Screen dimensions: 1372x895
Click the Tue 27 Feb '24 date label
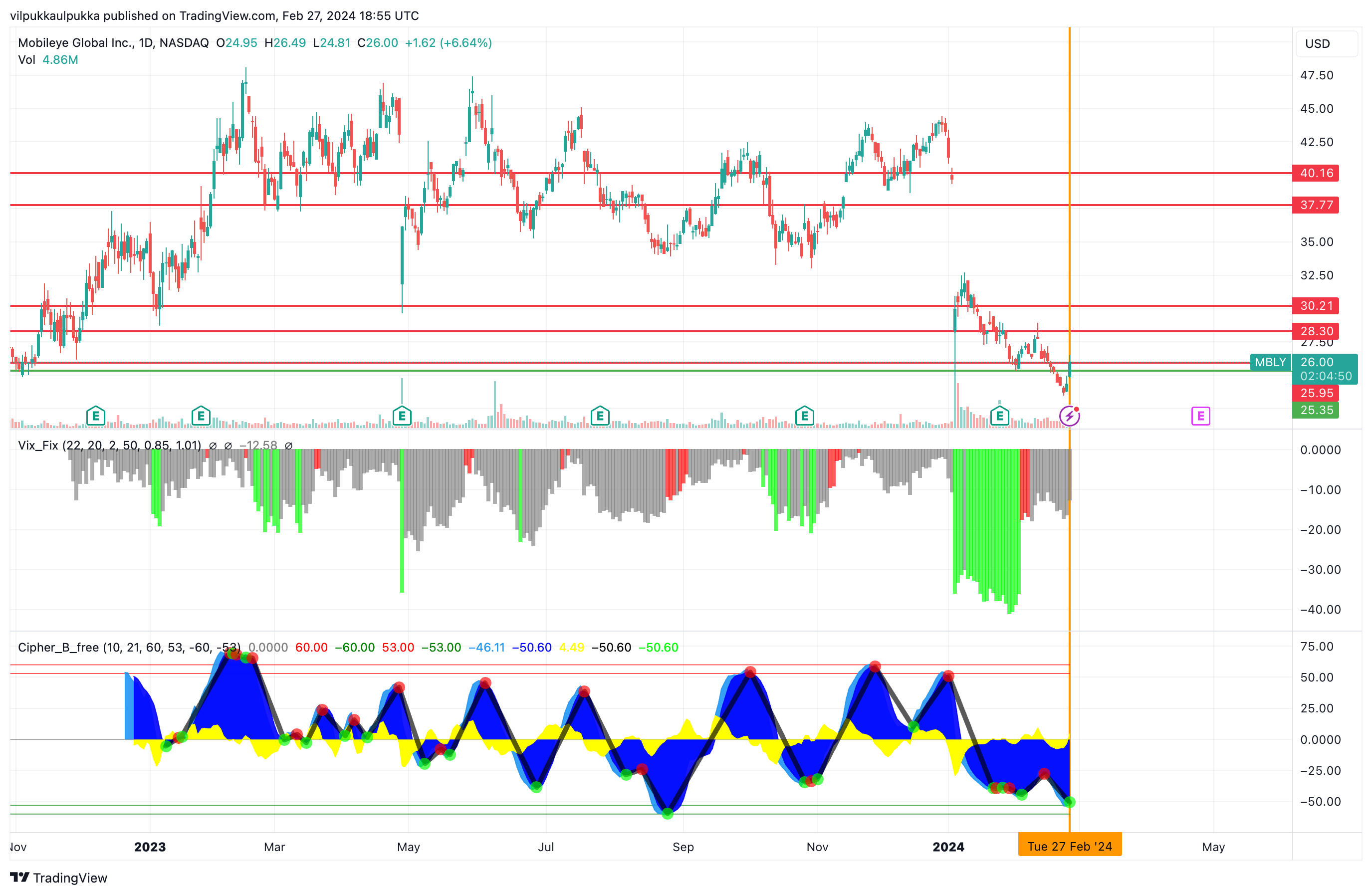pos(1069,846)
